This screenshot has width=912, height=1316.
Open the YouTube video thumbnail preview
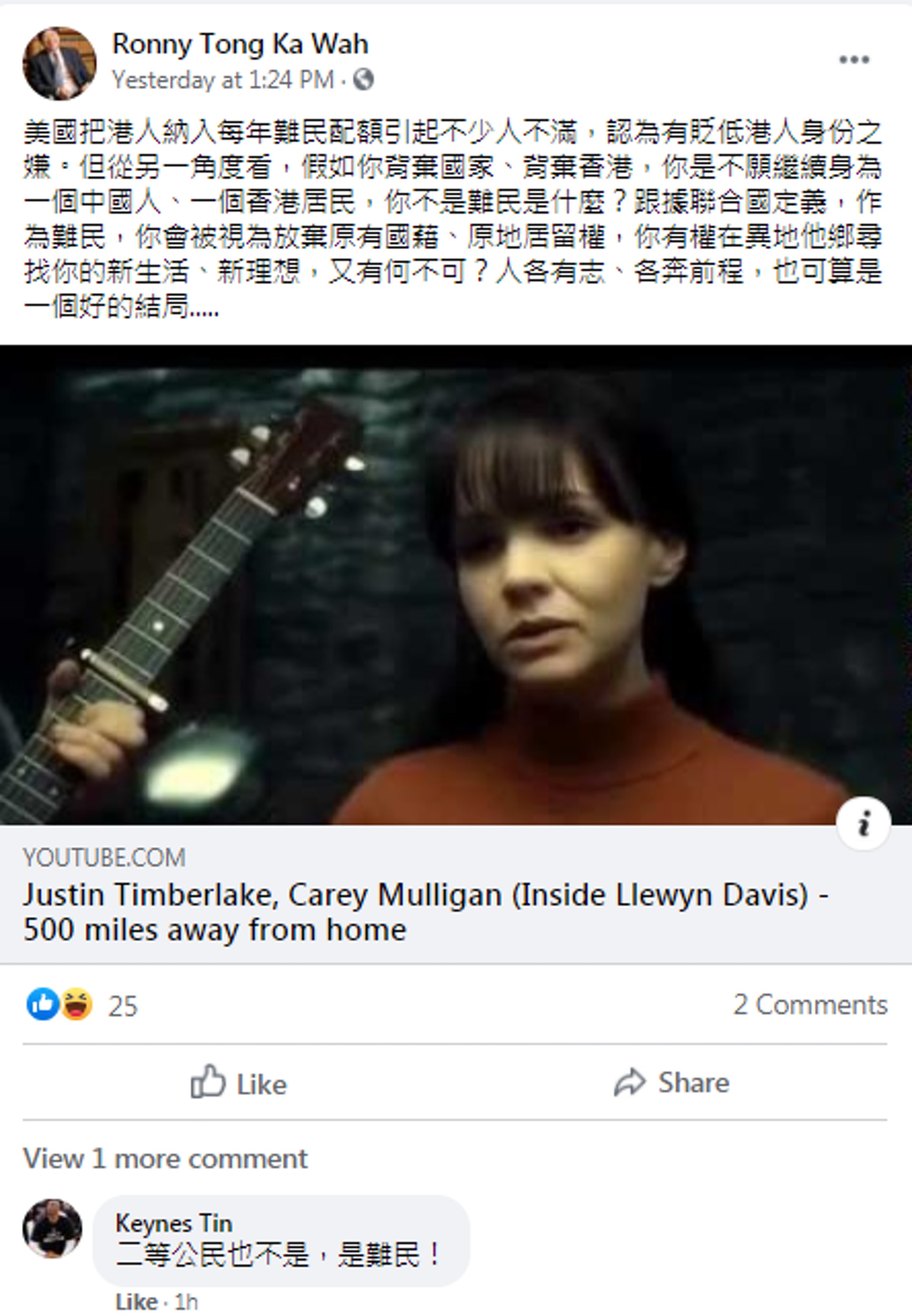pyautogui.click(x=456, y=585)
